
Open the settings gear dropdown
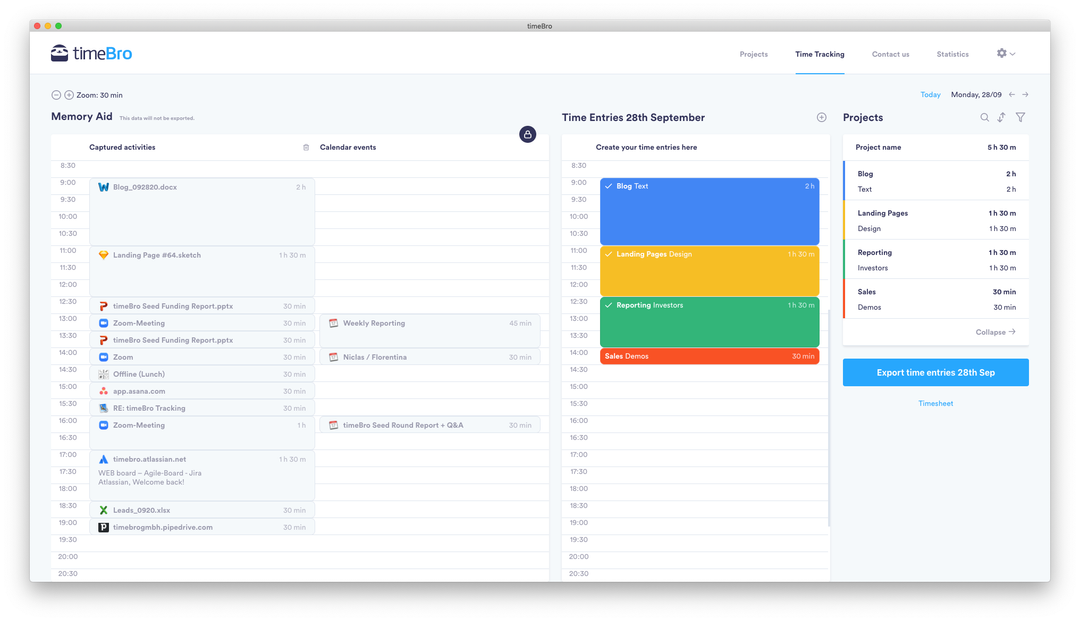point(1005,54)
